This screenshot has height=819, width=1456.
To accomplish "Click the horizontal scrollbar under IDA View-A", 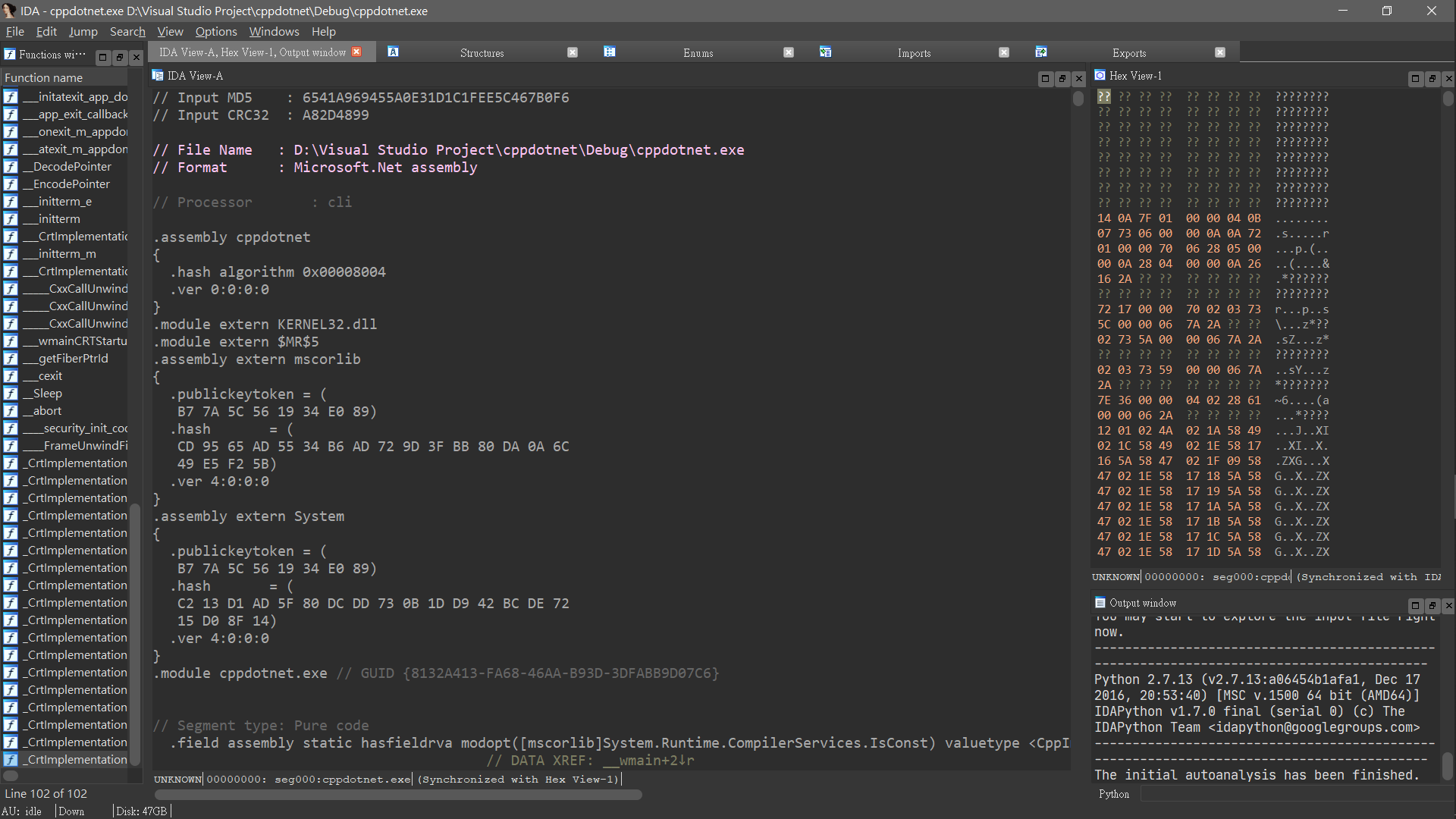I will tap(398, 795).
